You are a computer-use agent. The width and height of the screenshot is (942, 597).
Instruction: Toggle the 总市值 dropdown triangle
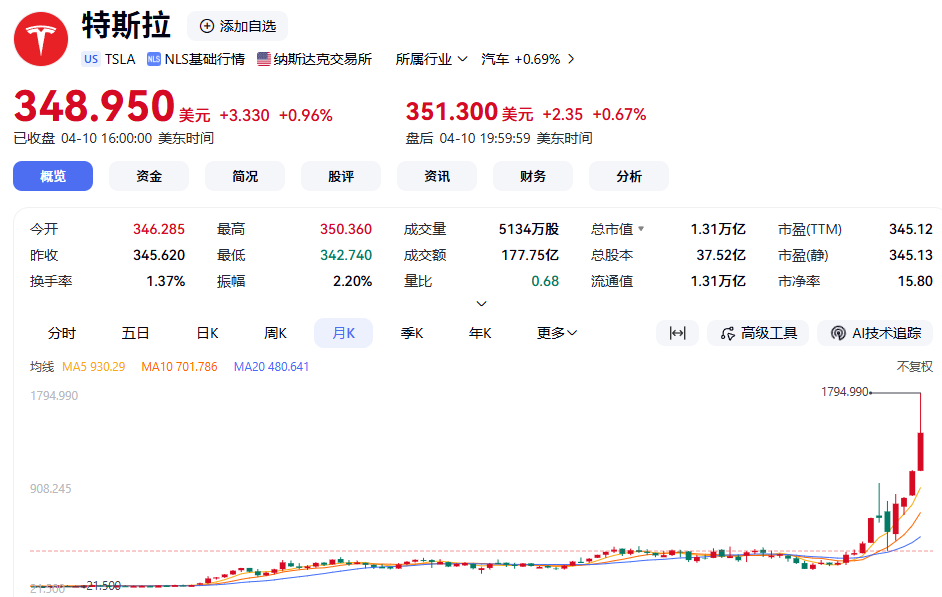[x=641, y=229]
